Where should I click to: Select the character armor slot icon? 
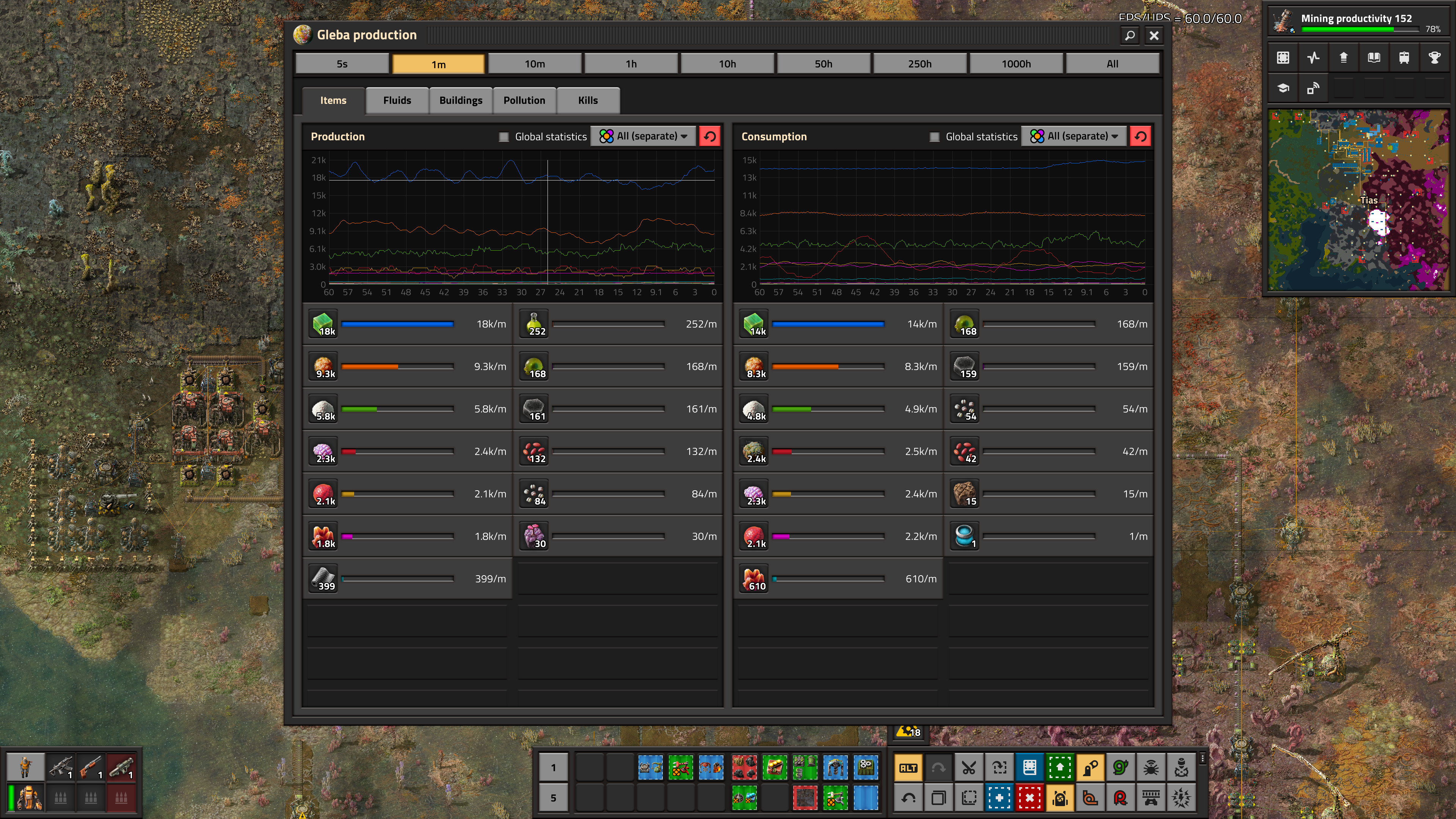coord(30,798)
